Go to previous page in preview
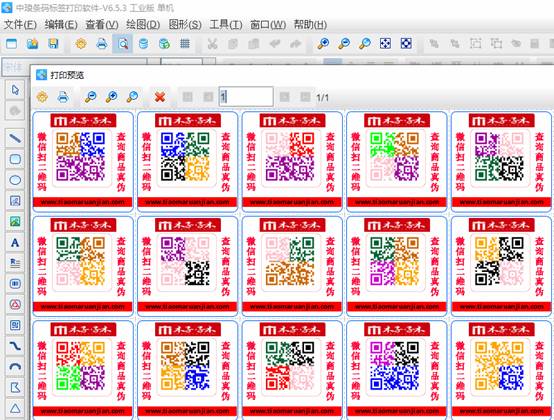Image resolution: width=554 pixels, height=420 pixels. coord(208,97)
